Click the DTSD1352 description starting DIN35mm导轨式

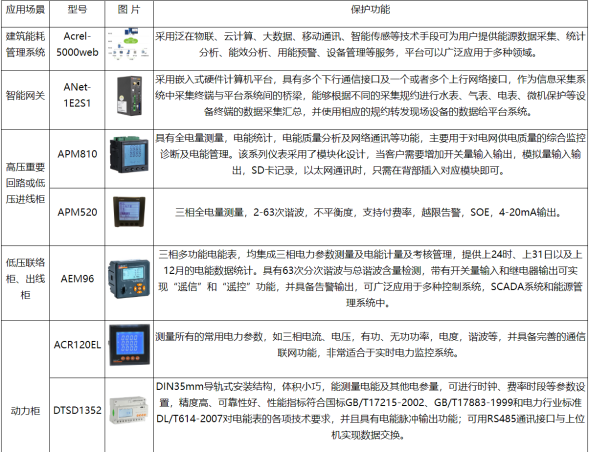click(370, 411)
